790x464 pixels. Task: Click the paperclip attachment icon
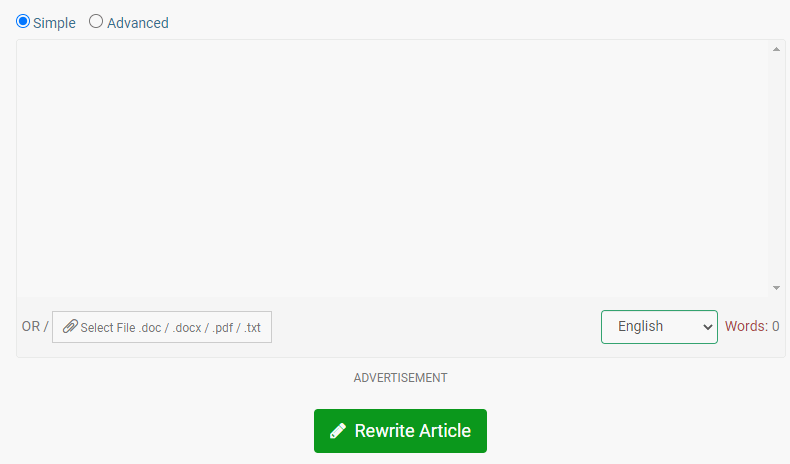[70, 326]
